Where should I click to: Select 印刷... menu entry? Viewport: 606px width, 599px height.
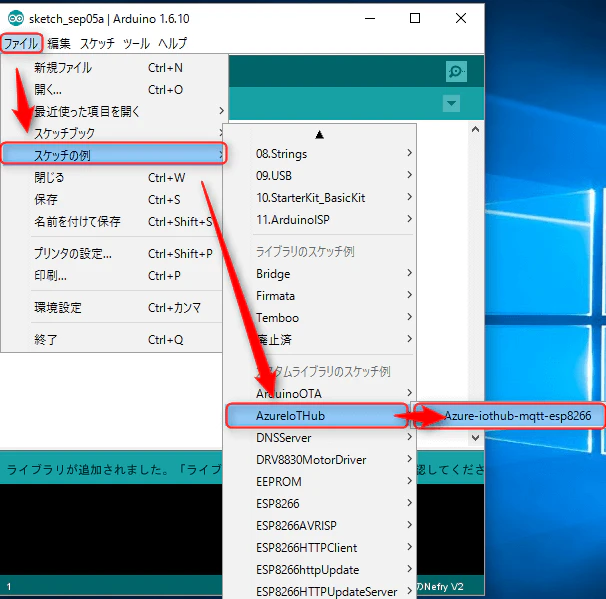(114, 276)
